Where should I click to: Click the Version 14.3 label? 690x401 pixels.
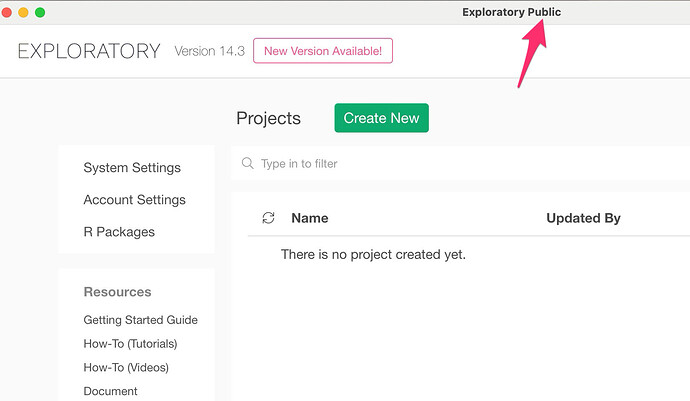click(x=207, y=51)
